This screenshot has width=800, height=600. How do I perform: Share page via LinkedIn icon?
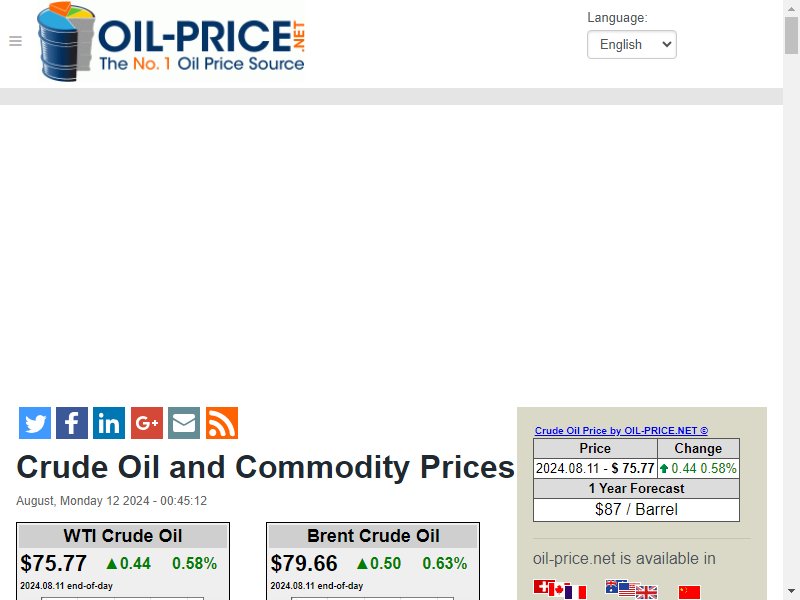tap(109, 423)
